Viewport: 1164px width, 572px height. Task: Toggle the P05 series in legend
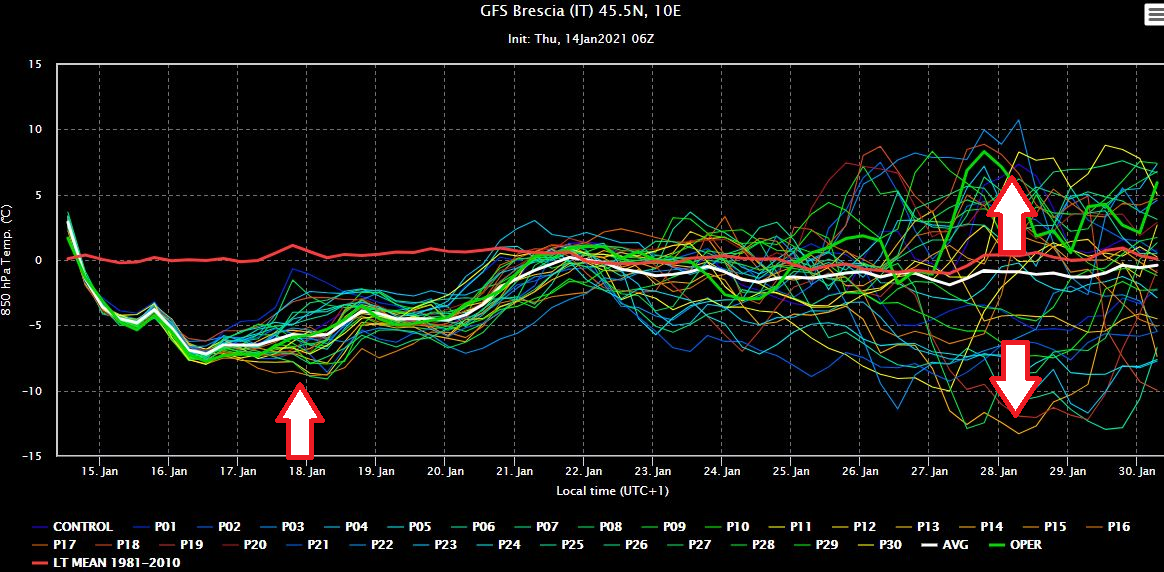pos(408,527)
